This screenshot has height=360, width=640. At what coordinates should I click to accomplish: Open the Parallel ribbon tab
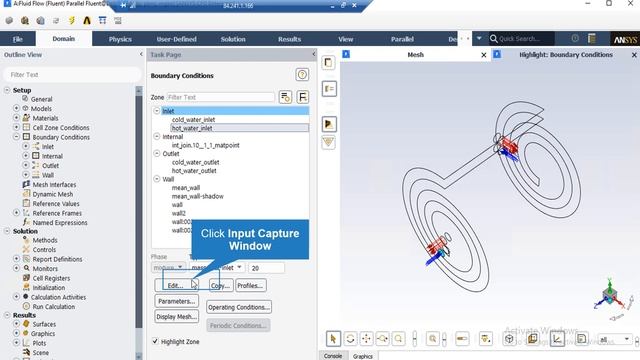402,39
